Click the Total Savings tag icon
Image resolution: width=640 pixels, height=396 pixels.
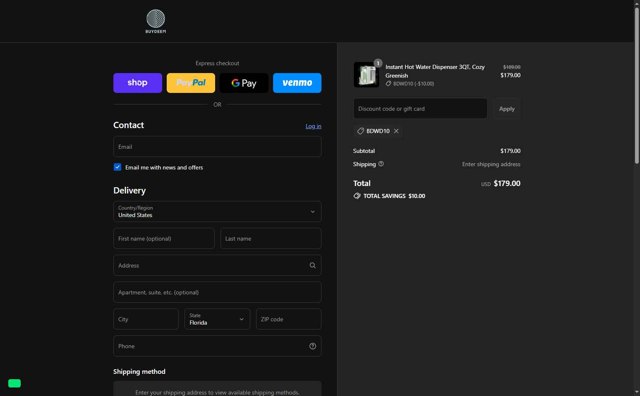(357, 196)
